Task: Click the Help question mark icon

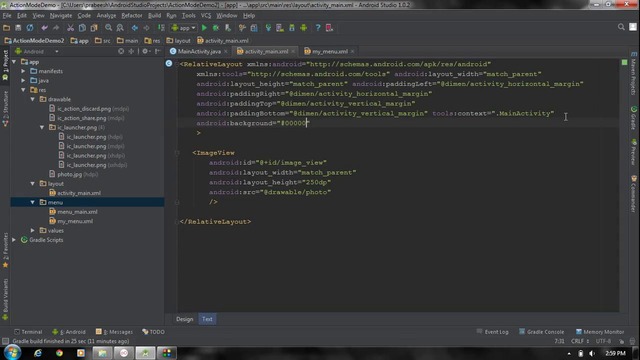Action: pyautogui.click(x=318, y=28)
